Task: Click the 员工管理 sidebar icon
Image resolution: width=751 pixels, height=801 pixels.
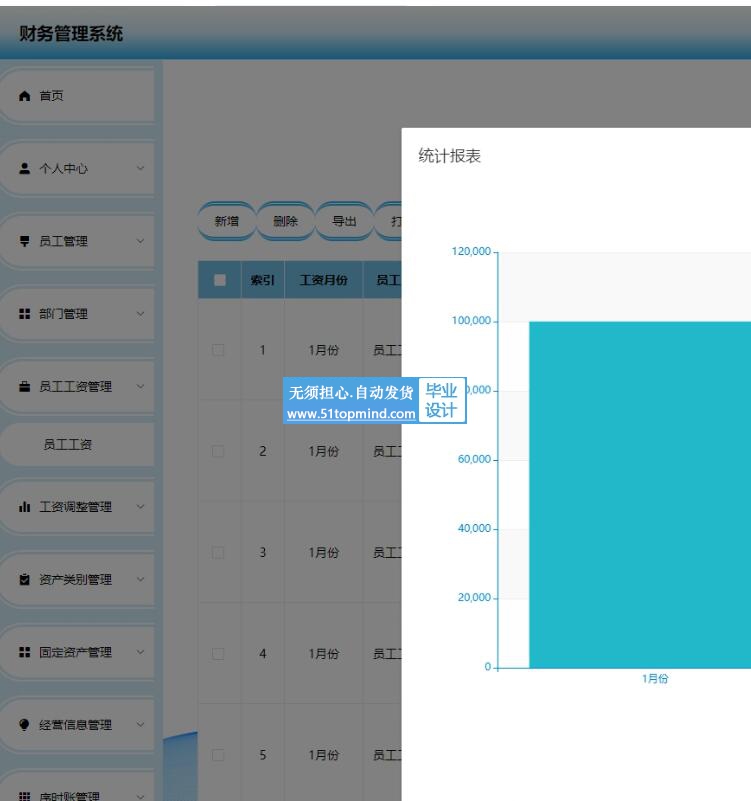Action: click(x=25, y=241)
